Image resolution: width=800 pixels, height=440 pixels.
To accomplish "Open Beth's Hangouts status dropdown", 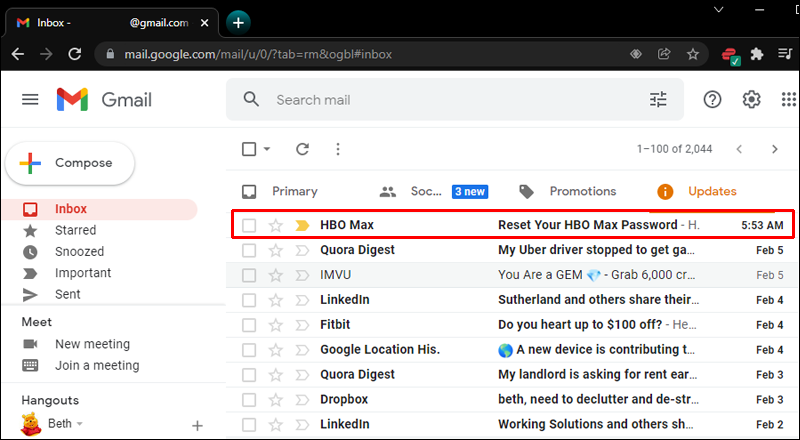I will [80, 424].
